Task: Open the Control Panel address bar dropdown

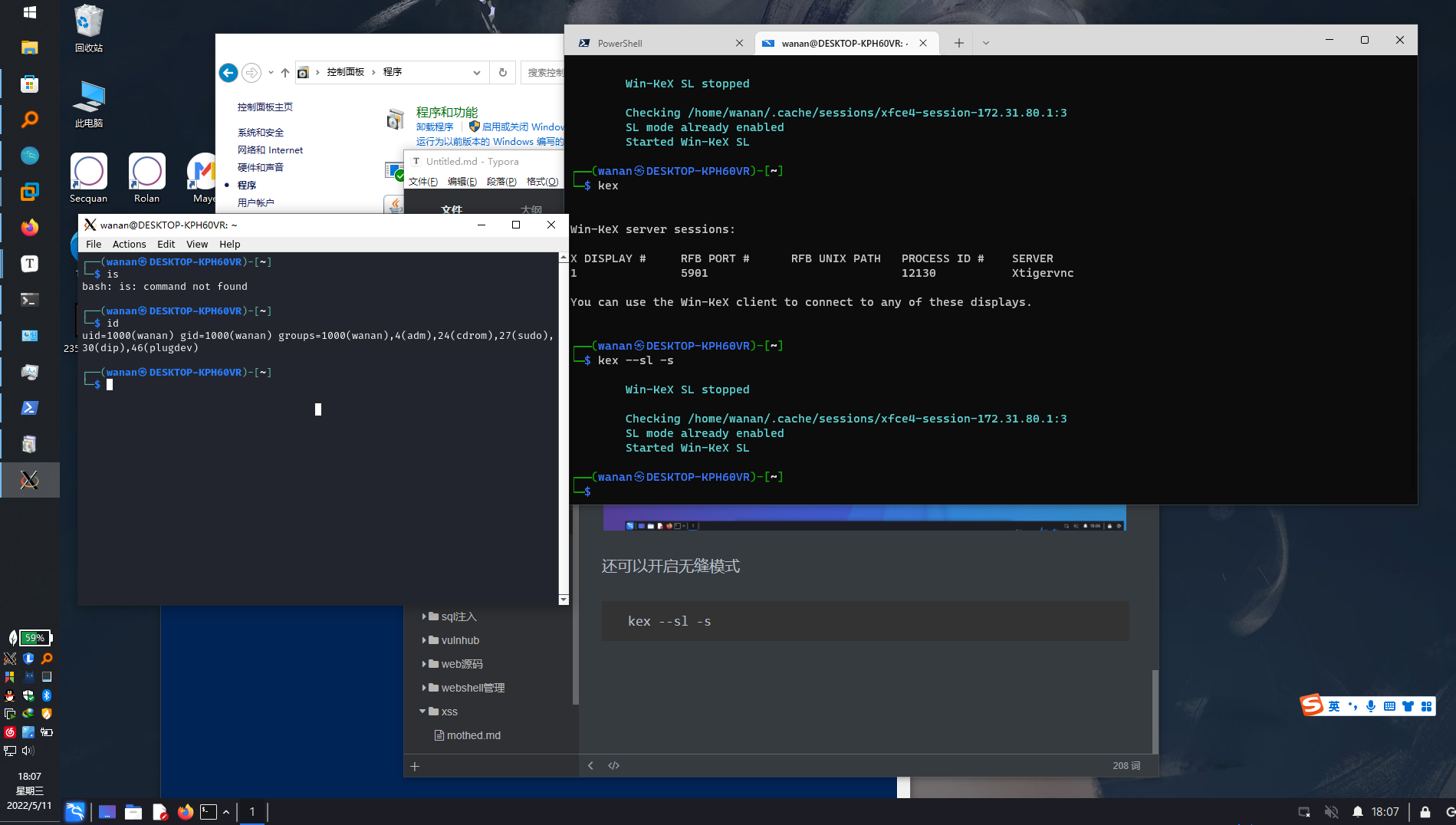Action: click(x=477, y=72)
